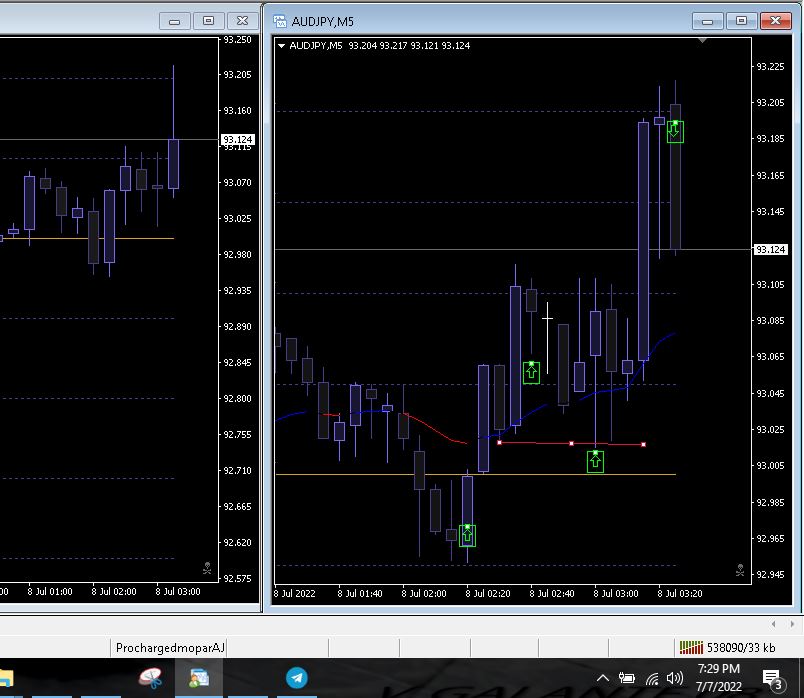This screenshot has height=698, width=804.
Task: Click the grey chart shift triangle marker
Action: point(703,41)
